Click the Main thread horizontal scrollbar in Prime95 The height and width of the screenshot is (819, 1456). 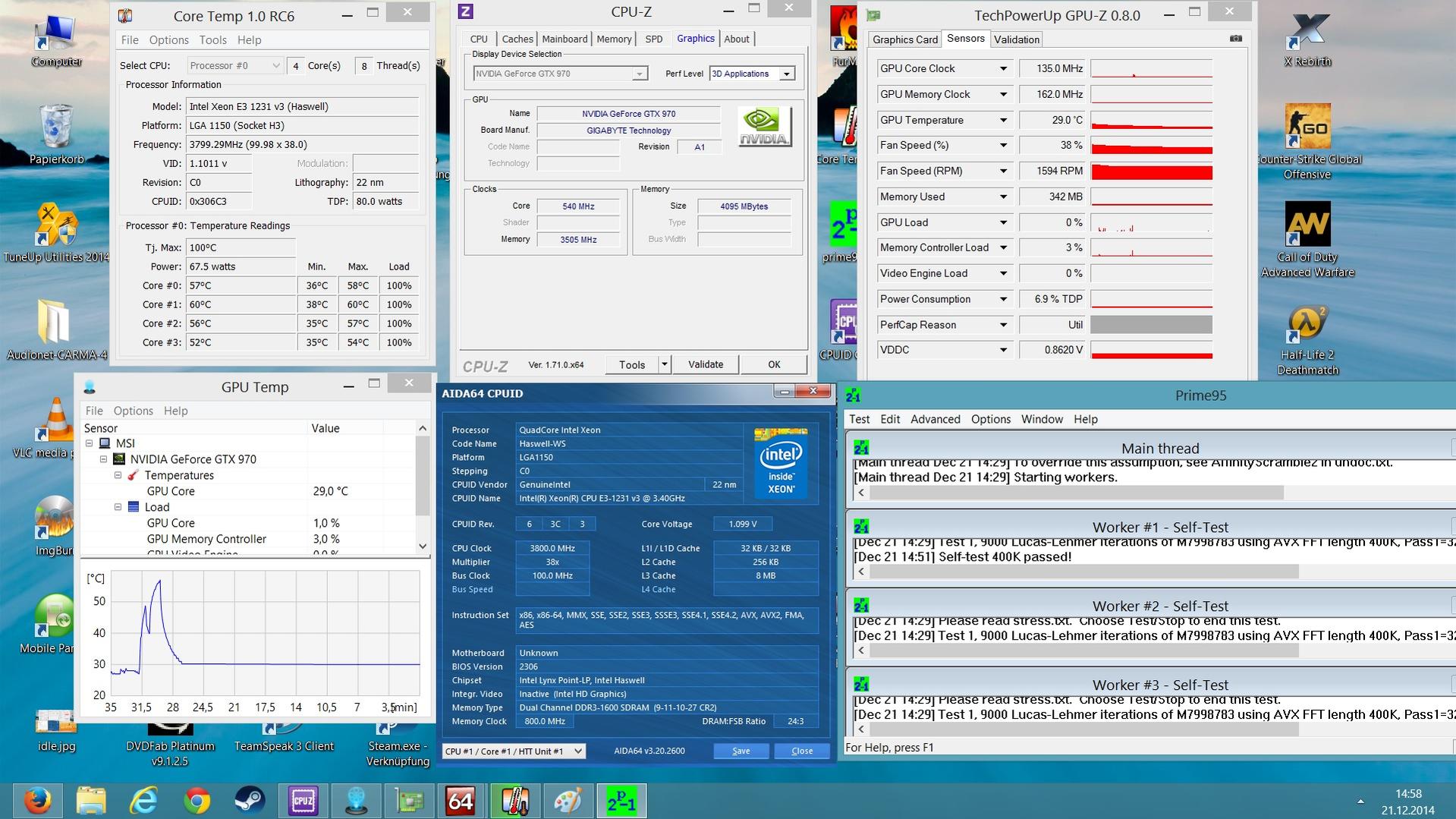[1076, 493]
